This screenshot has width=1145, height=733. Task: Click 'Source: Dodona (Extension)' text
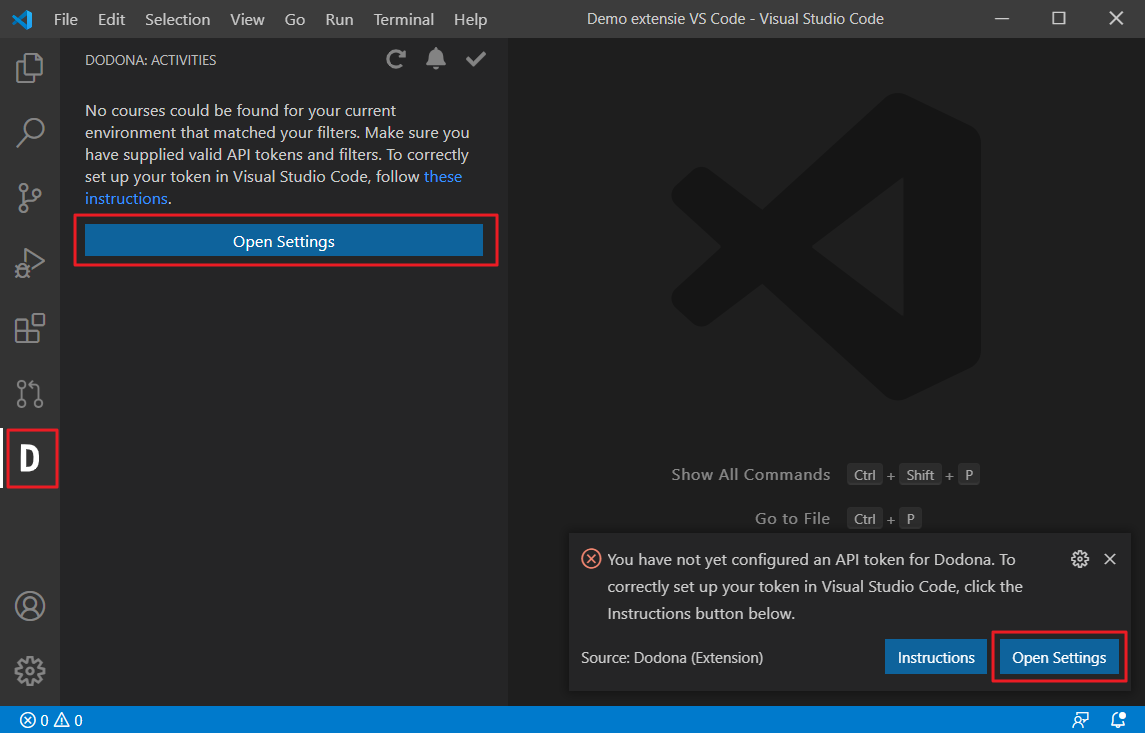point(672,658)
